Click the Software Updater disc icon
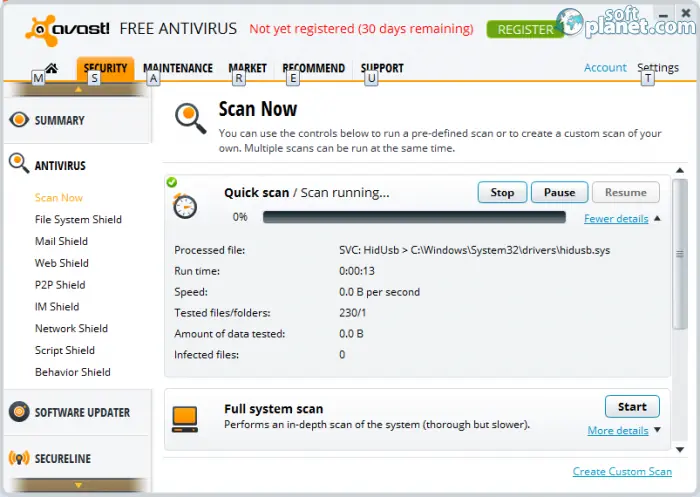Image resolution: width=700 pixels, height=497 pixels. (19, 411)
